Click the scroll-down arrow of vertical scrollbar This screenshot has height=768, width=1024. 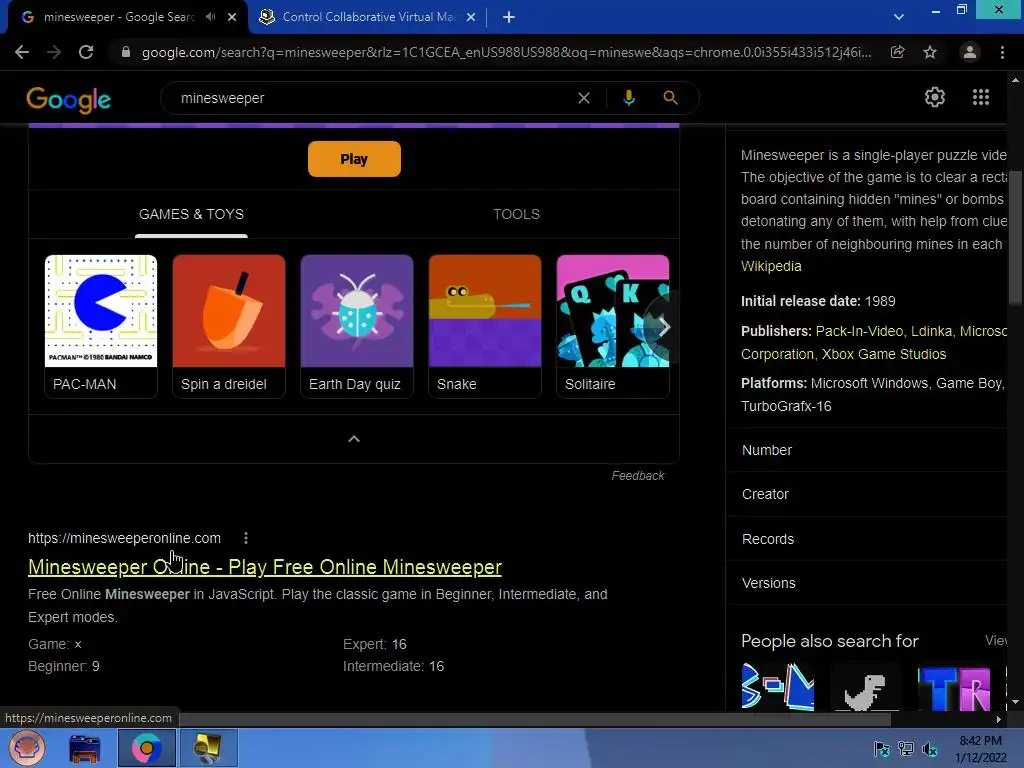point(1015,703)
